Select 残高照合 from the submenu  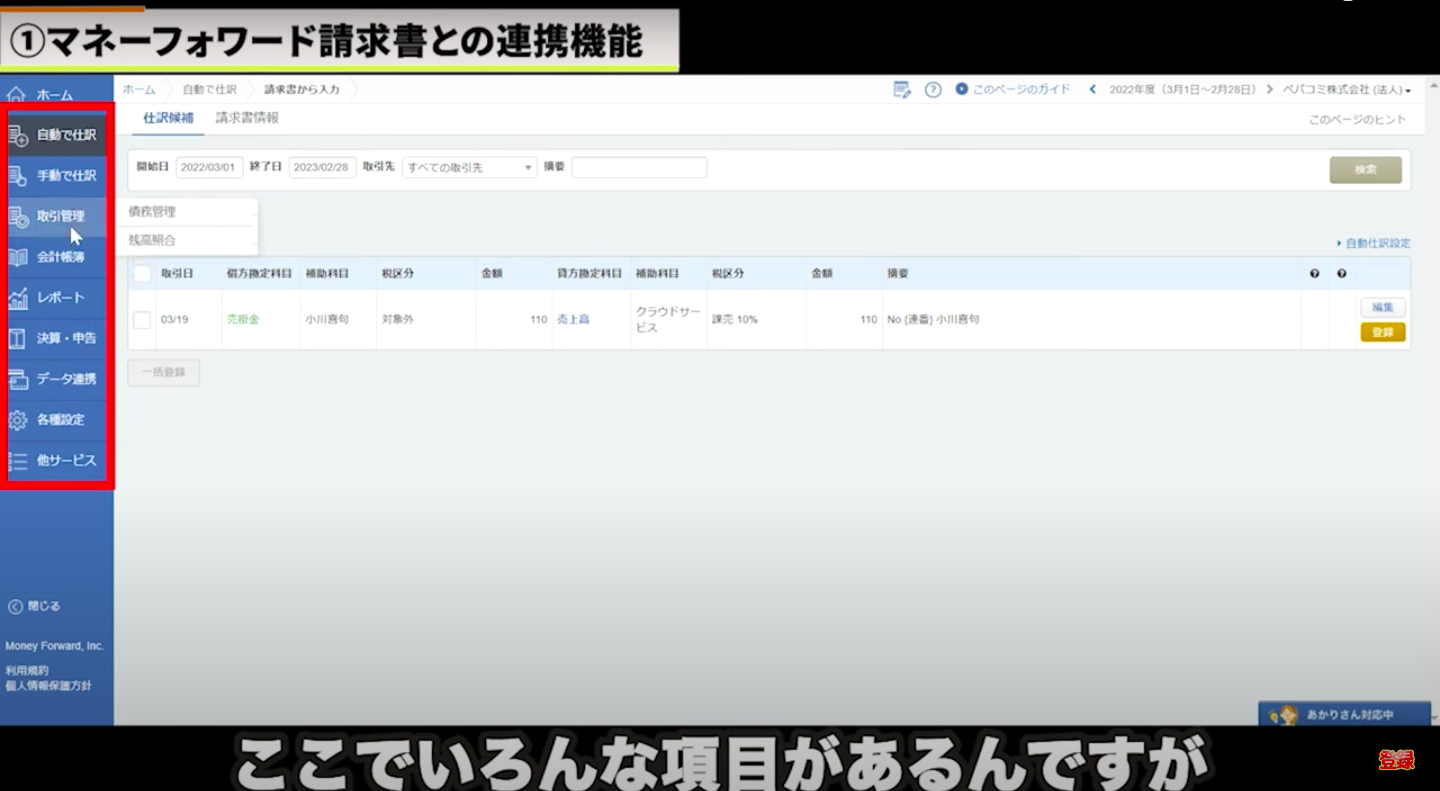153,240
